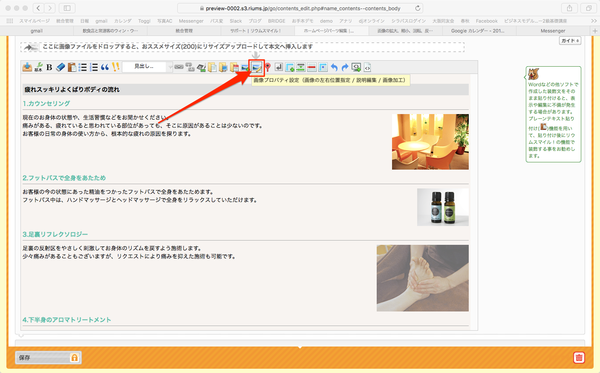Open the heading style dropdown
This screenshot has height=373, width=600.
[x=148, y=67]
